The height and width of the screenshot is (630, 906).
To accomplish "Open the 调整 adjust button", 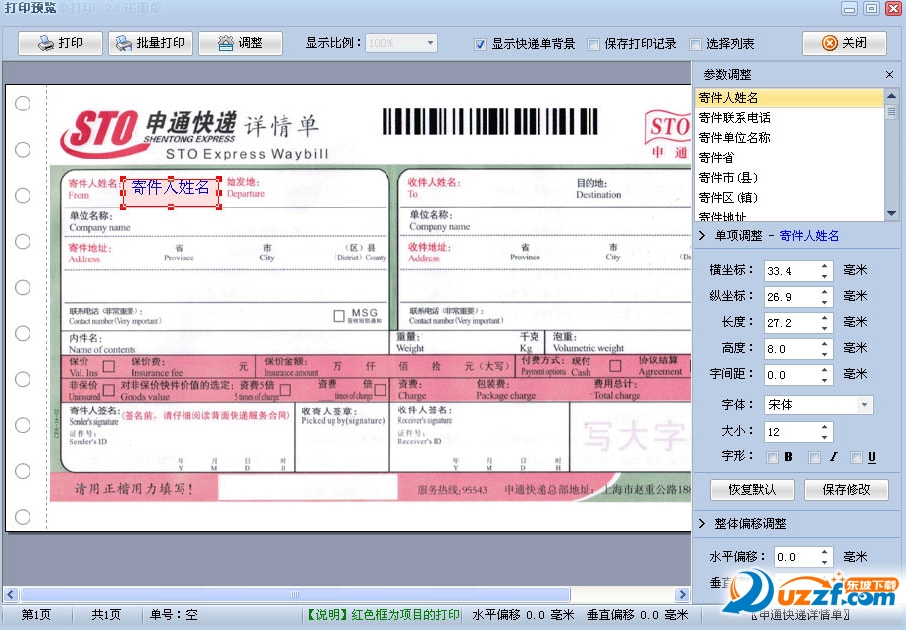I will click(x=240, y=43).
